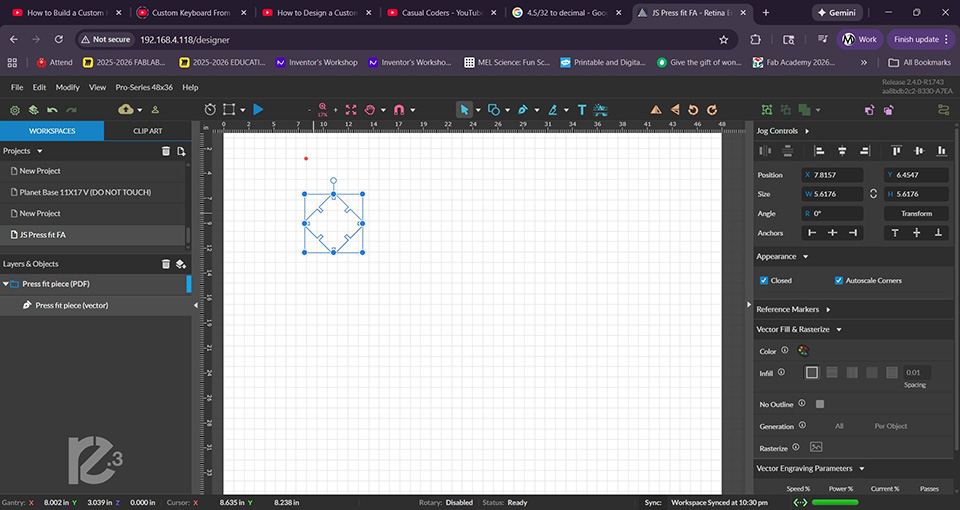Switch to the WORKSPACES tab
This screenshot has height=510, width=960.
point(52,131)
